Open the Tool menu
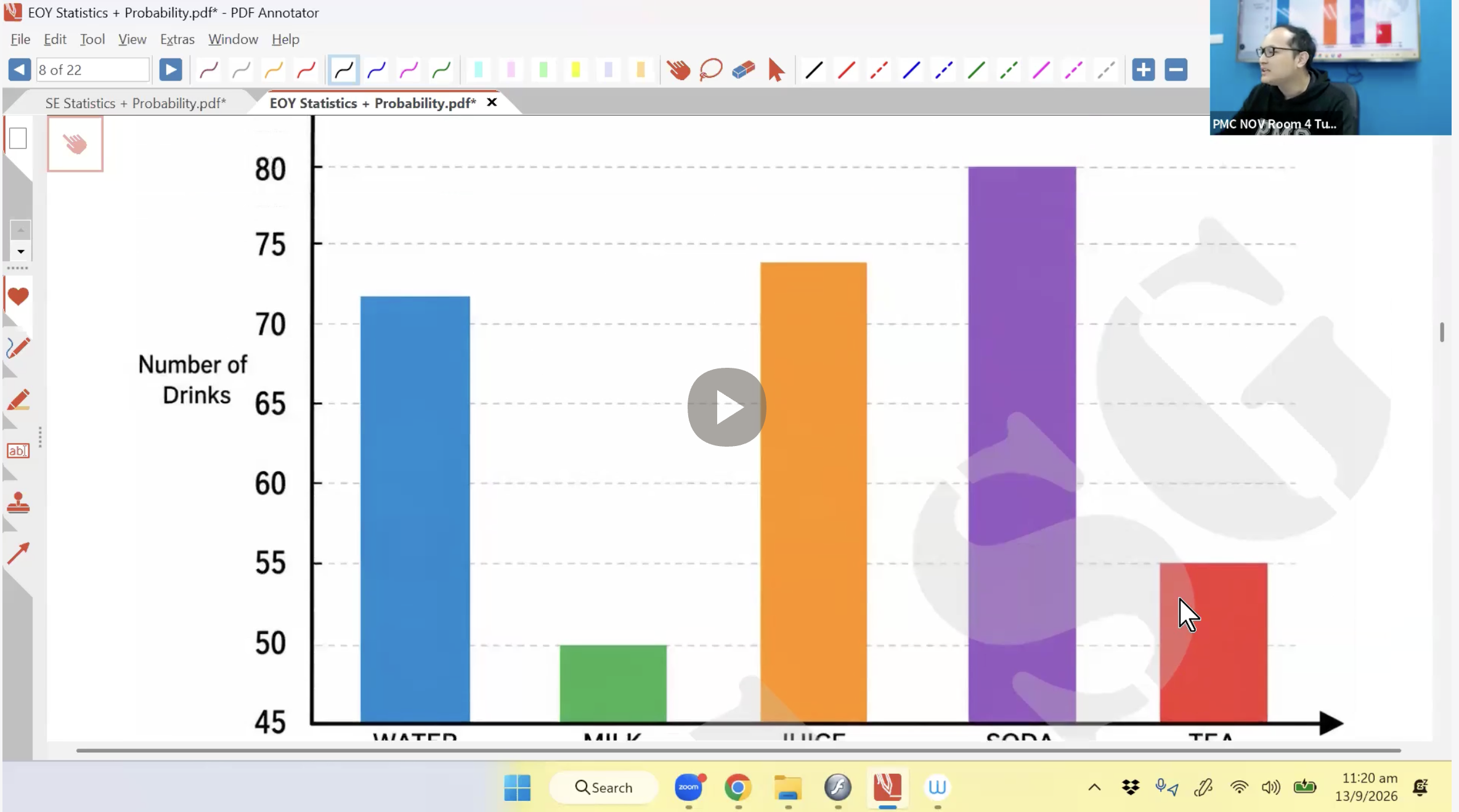 (x=92, y=39)
